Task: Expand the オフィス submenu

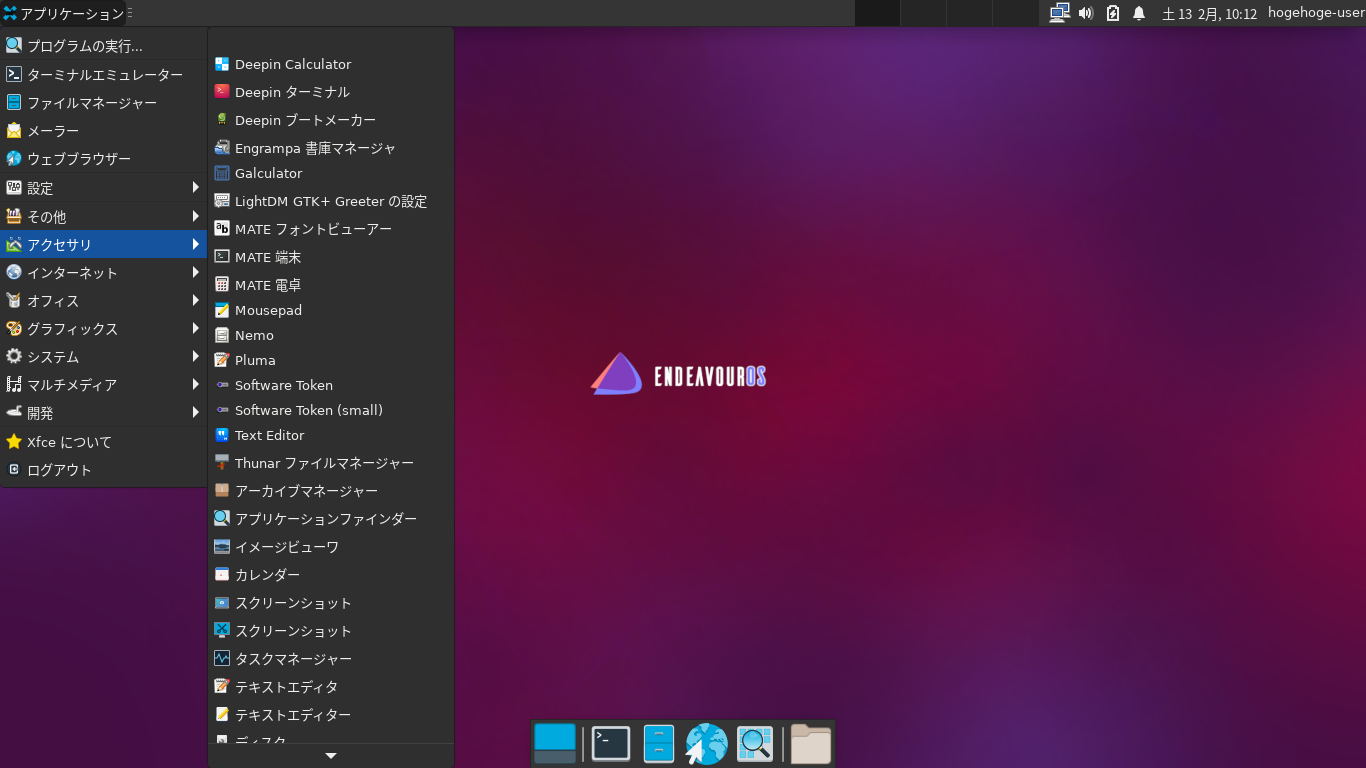Action: 104,300
